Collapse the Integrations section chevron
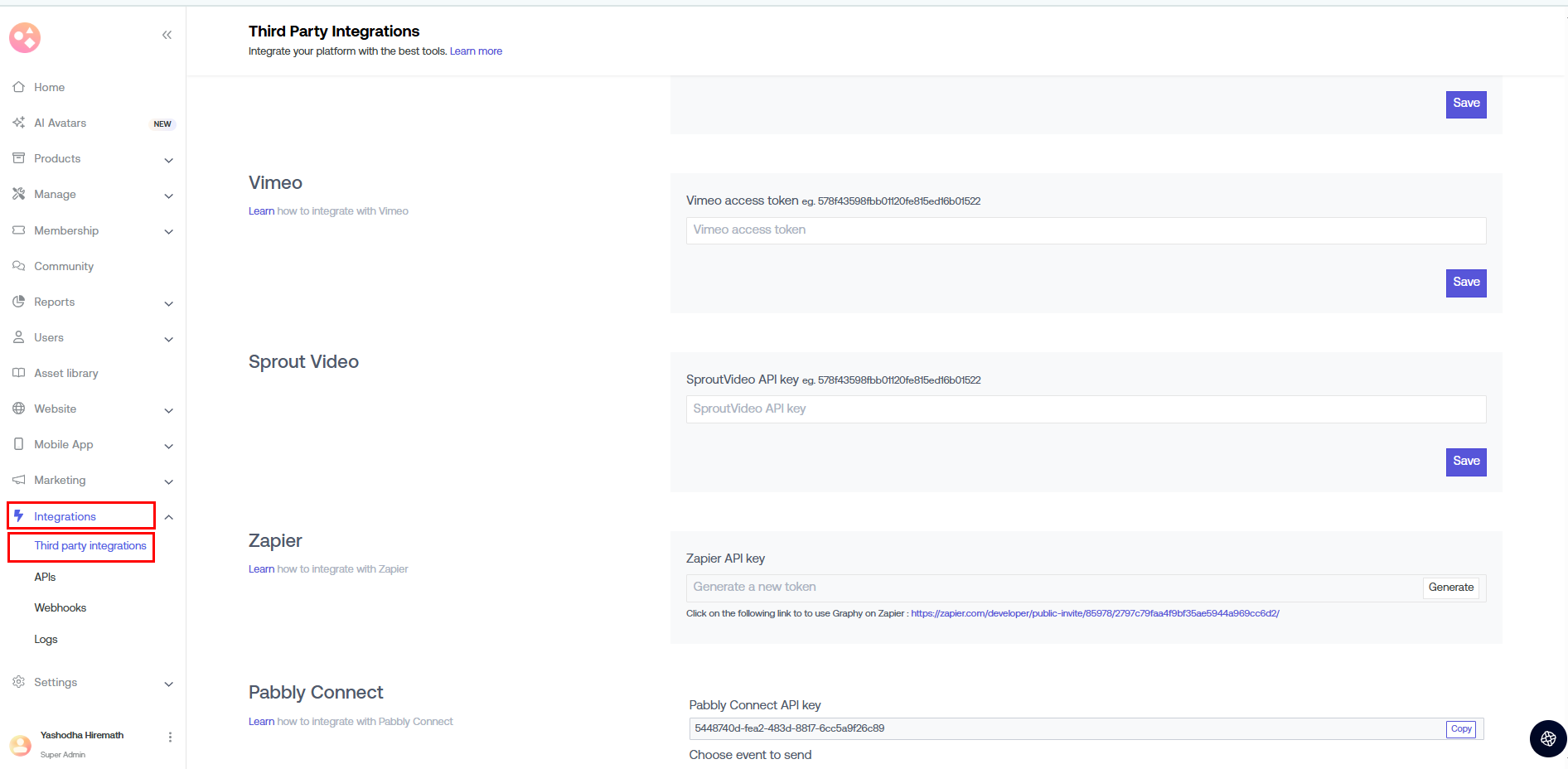 [169, 517]
